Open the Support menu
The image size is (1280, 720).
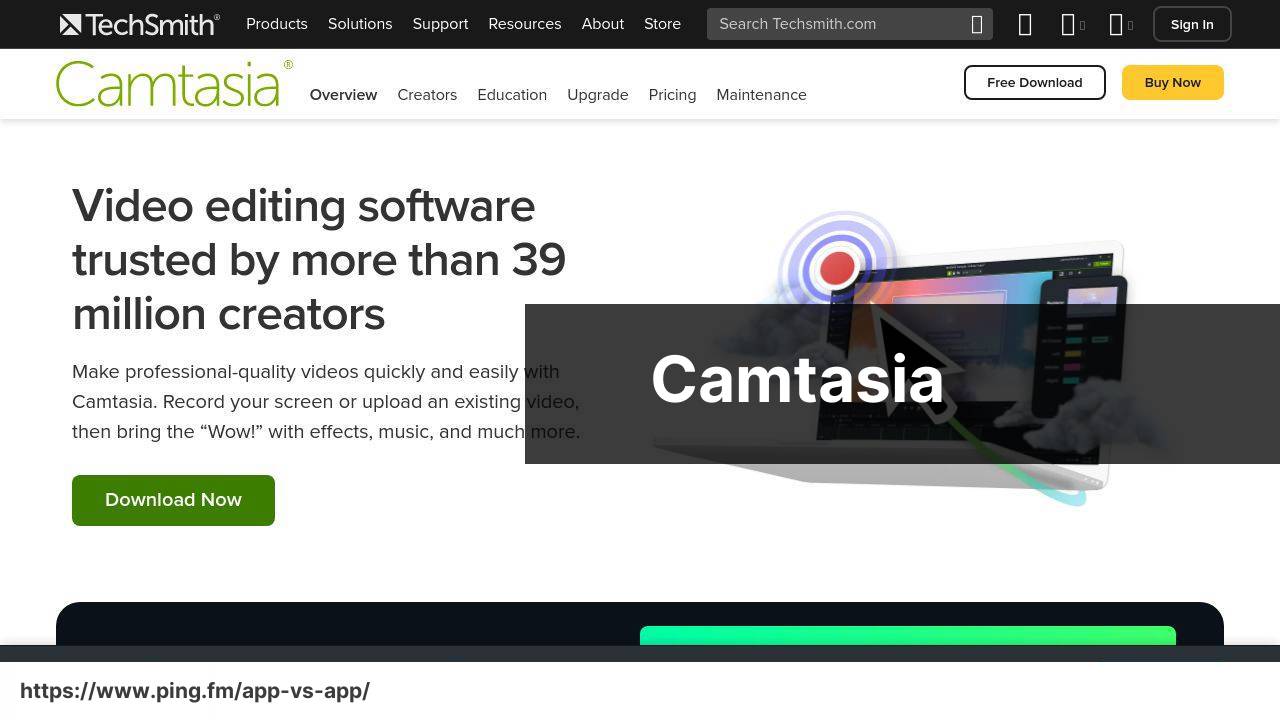point(440,24)
